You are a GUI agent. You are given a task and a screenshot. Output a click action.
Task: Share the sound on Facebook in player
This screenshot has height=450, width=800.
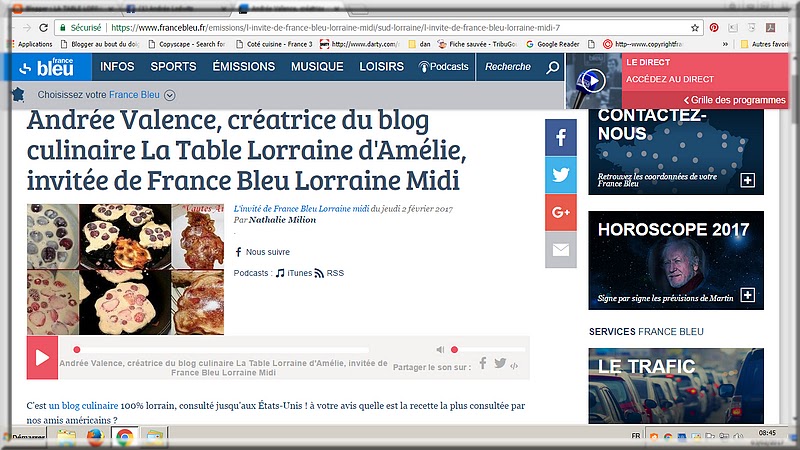(x=483, y=363)
